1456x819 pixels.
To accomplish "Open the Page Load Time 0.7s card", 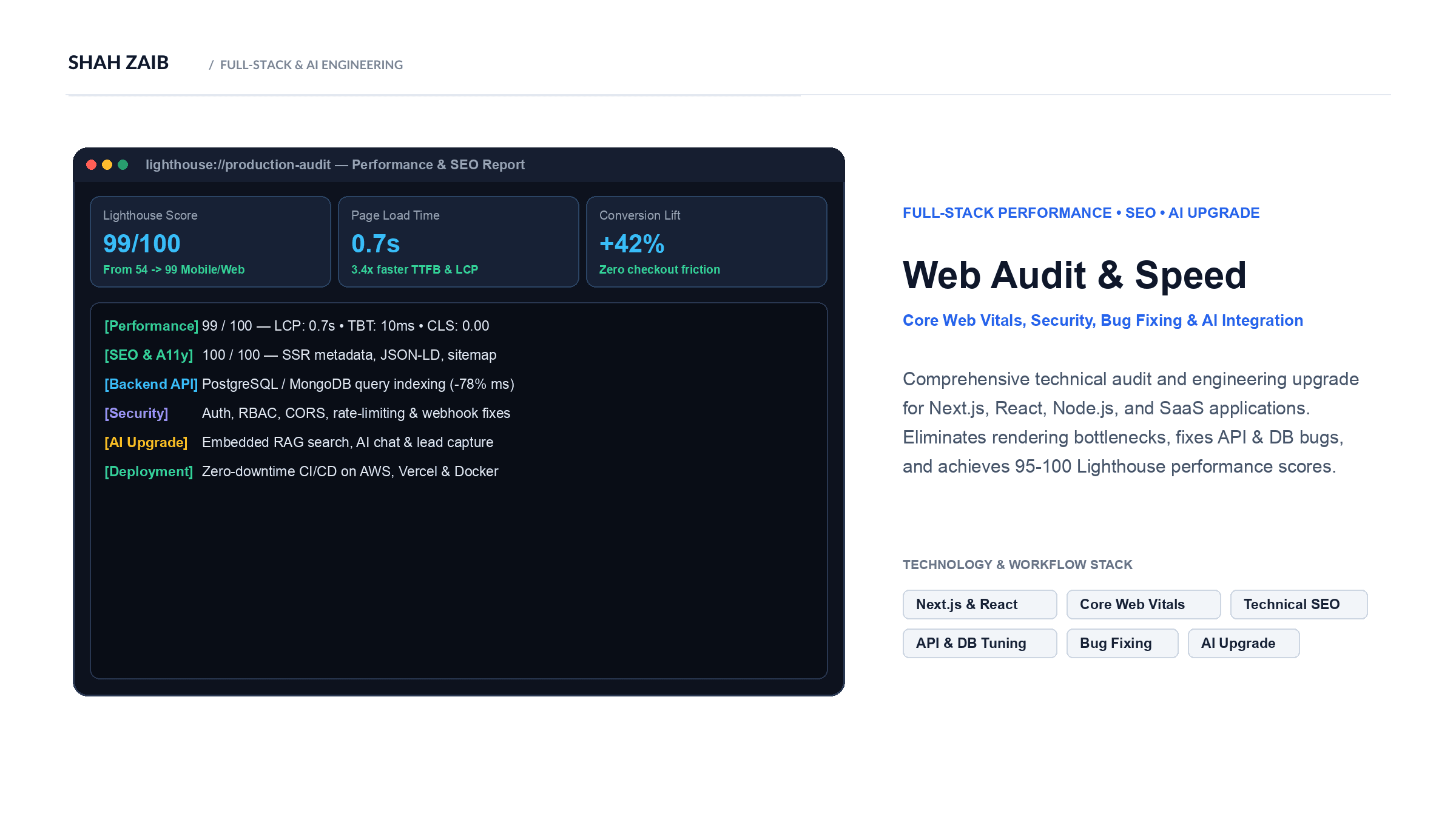I will 459,241.
